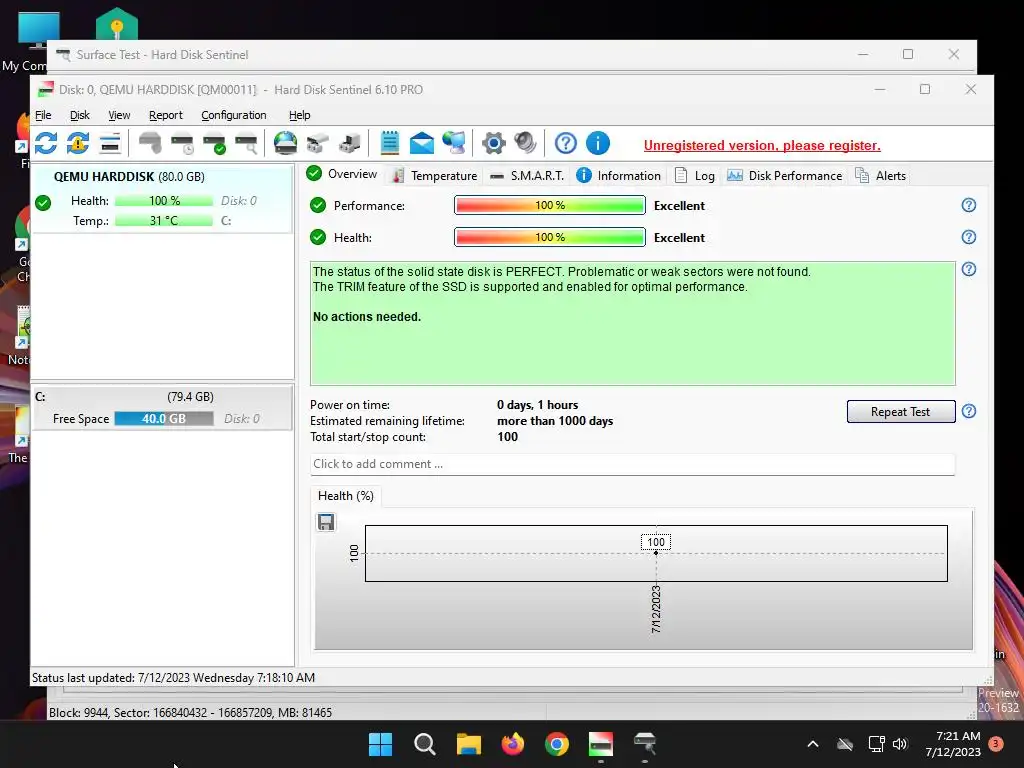Click the Free Space 40.0 GB bar
Screen dimensions: 1024x768
164,419
